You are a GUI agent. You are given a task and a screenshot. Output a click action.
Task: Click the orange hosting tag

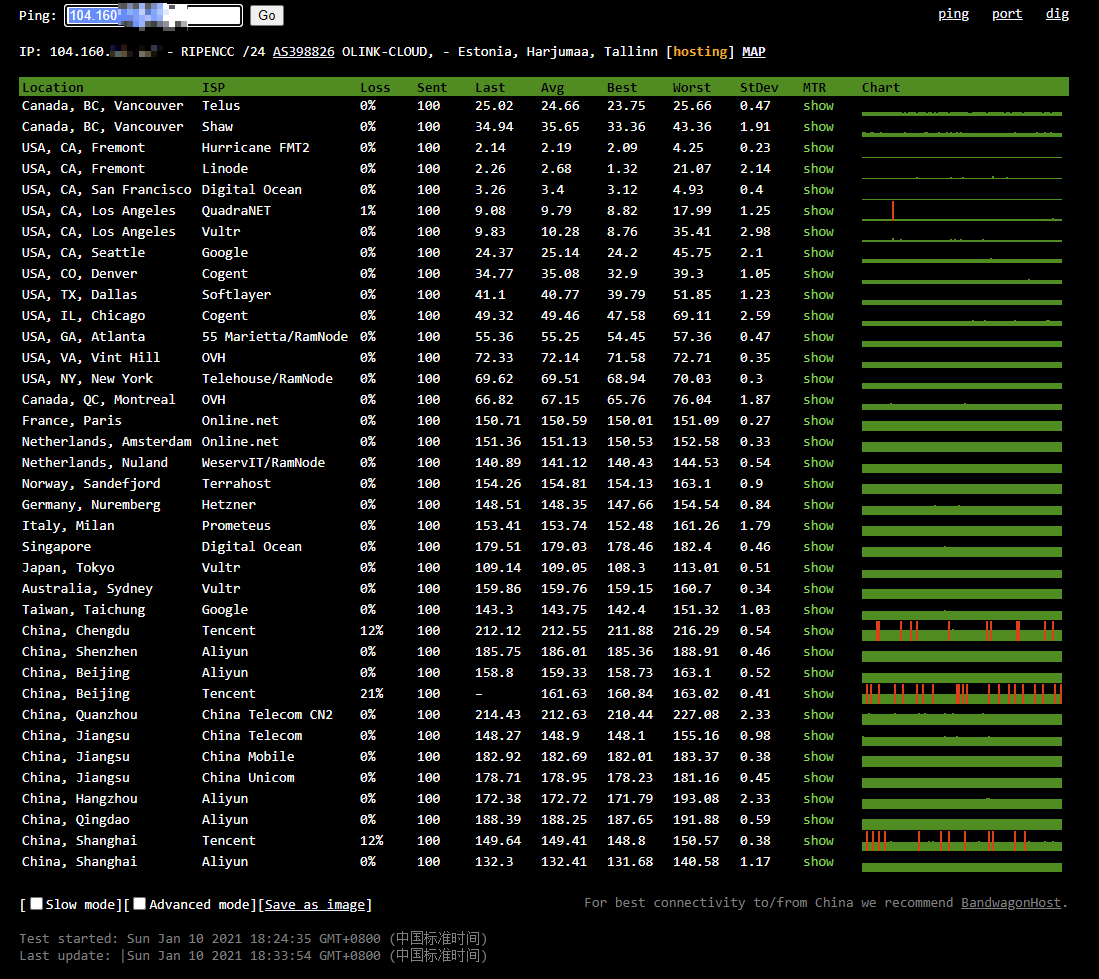tap(699, 52)
